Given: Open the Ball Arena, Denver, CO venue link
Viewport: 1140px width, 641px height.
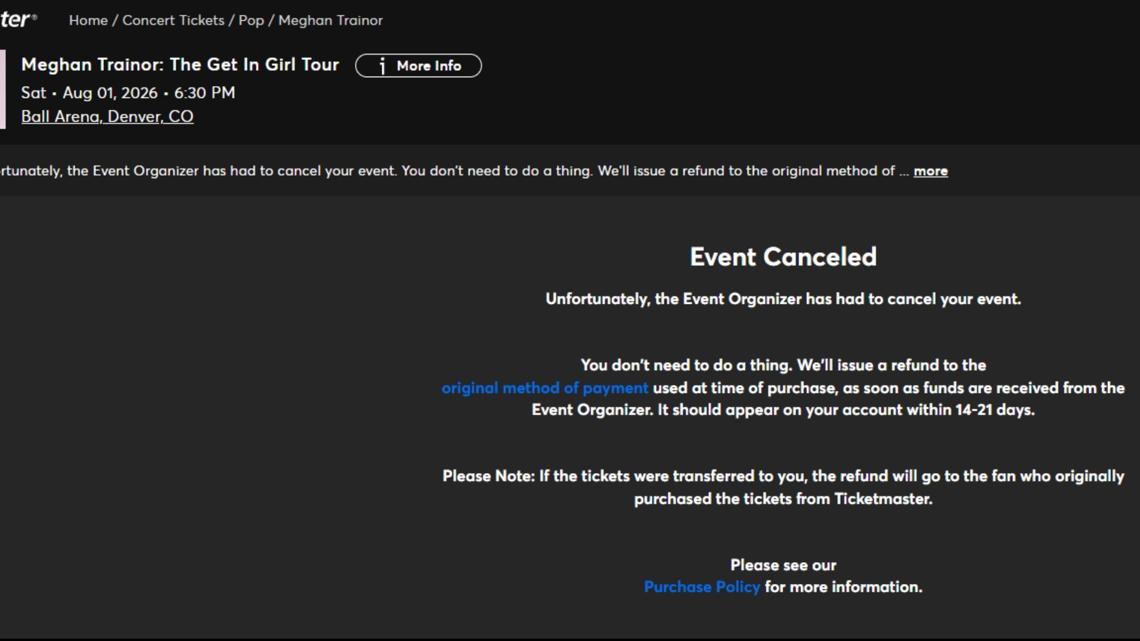Looking at the screenshot, I should coord(107,117).
